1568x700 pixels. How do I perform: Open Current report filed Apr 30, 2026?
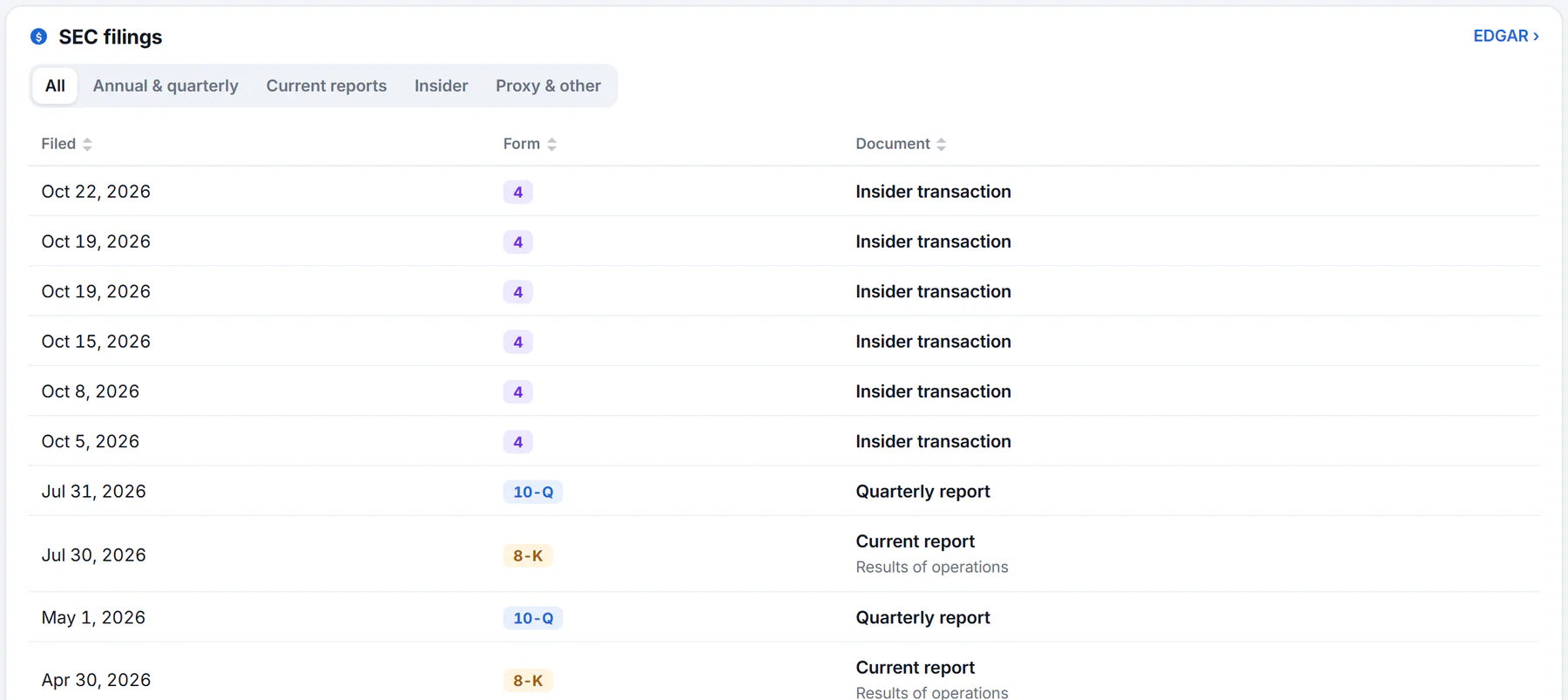pyautogui.click(x=915, y=668)
